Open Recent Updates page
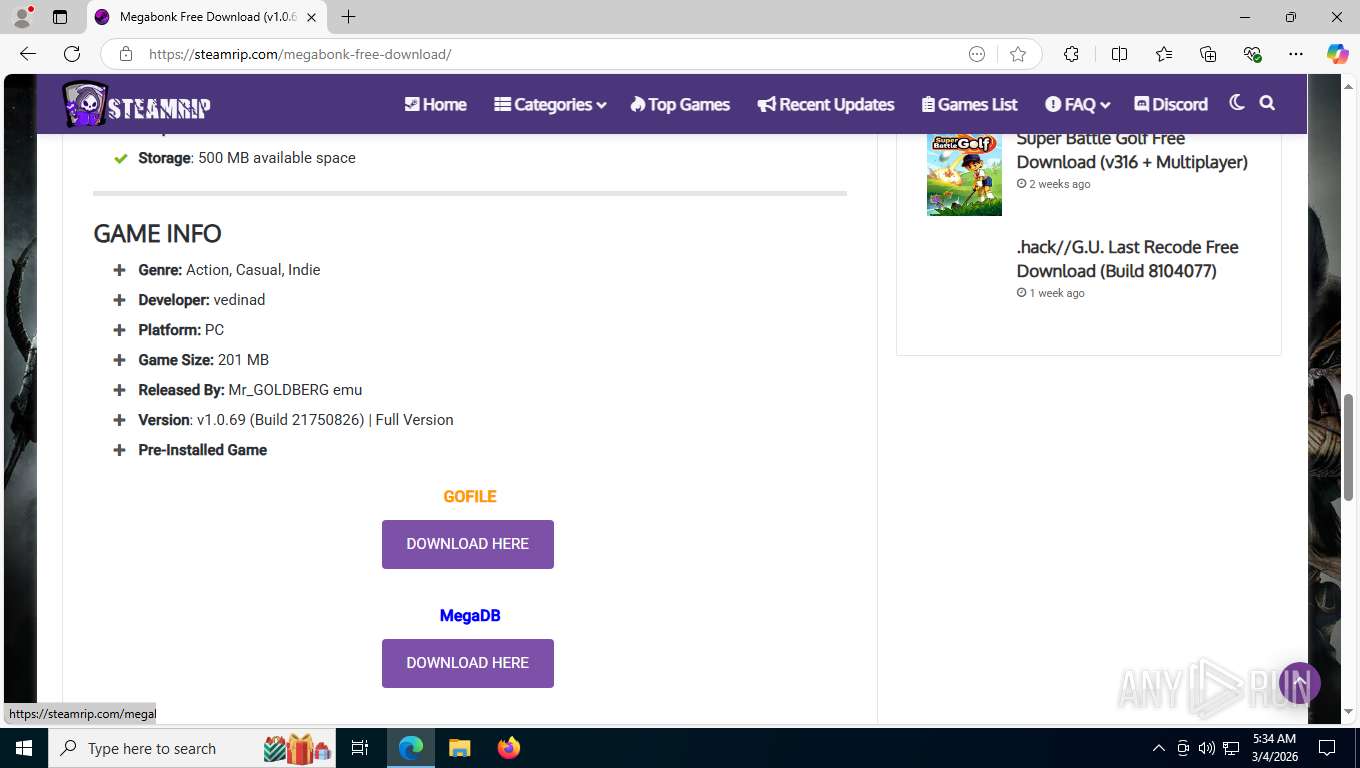The width and height of the screenshot is (1360, 768). tap(826, 104)
